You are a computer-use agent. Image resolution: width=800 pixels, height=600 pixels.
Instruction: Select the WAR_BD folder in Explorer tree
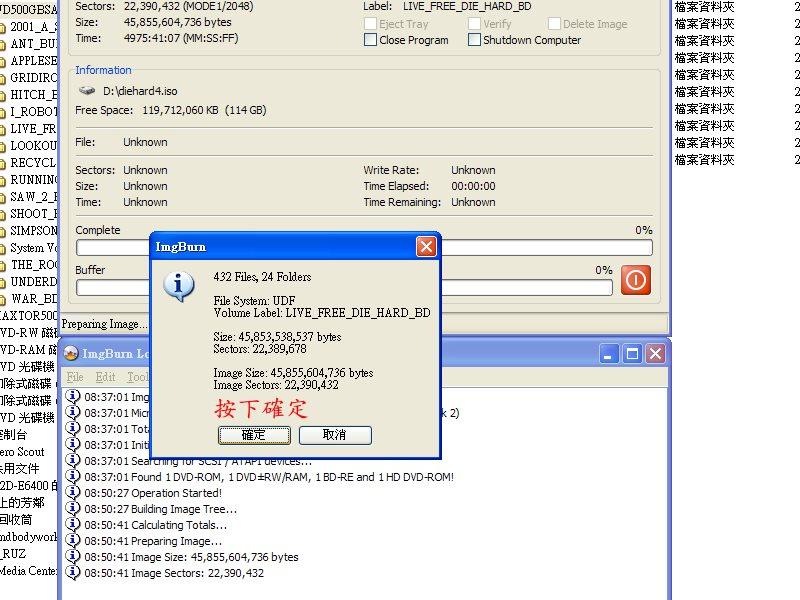click(x=34, y=299)
